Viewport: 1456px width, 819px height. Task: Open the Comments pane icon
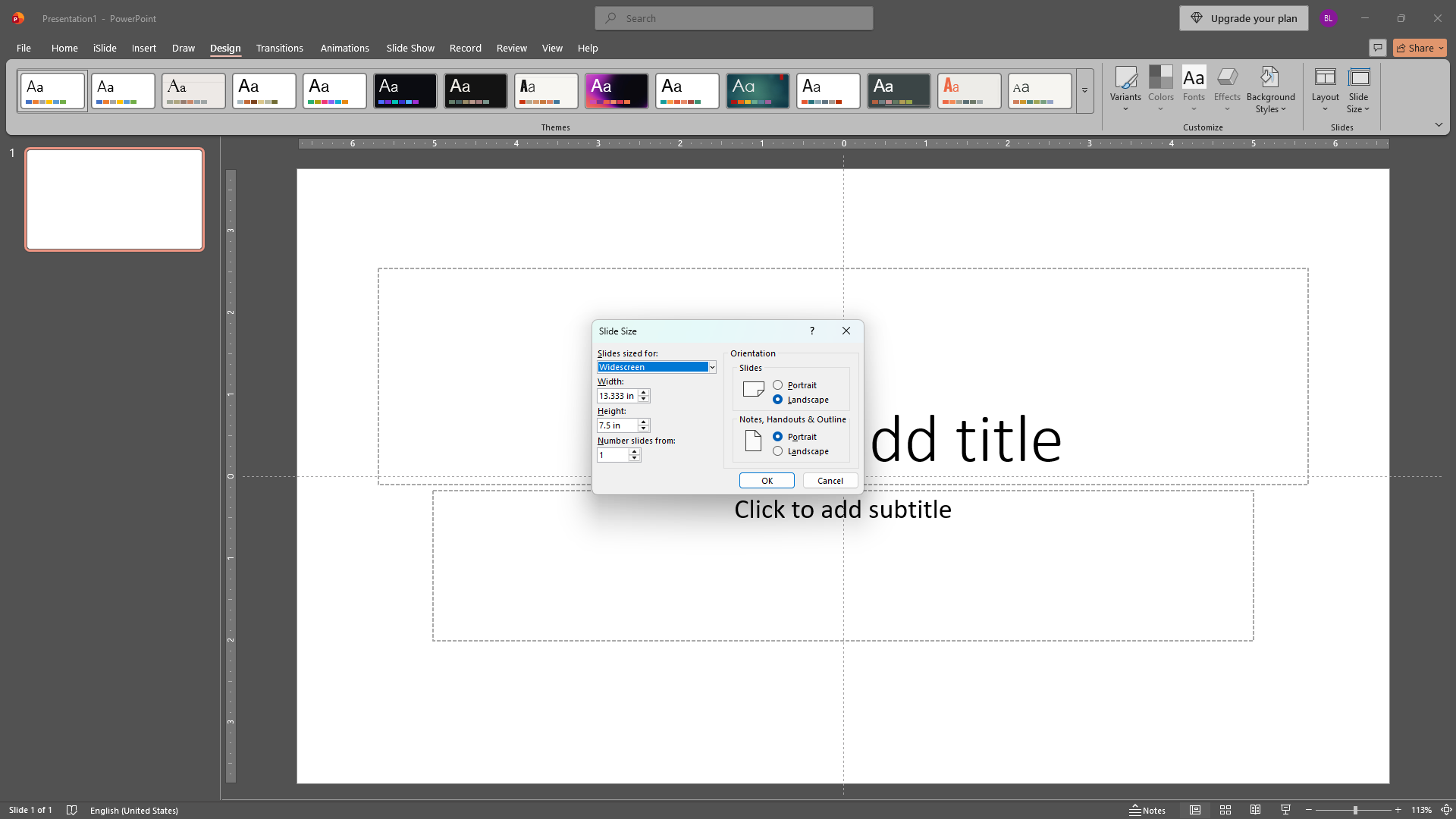click(1378, 48)
